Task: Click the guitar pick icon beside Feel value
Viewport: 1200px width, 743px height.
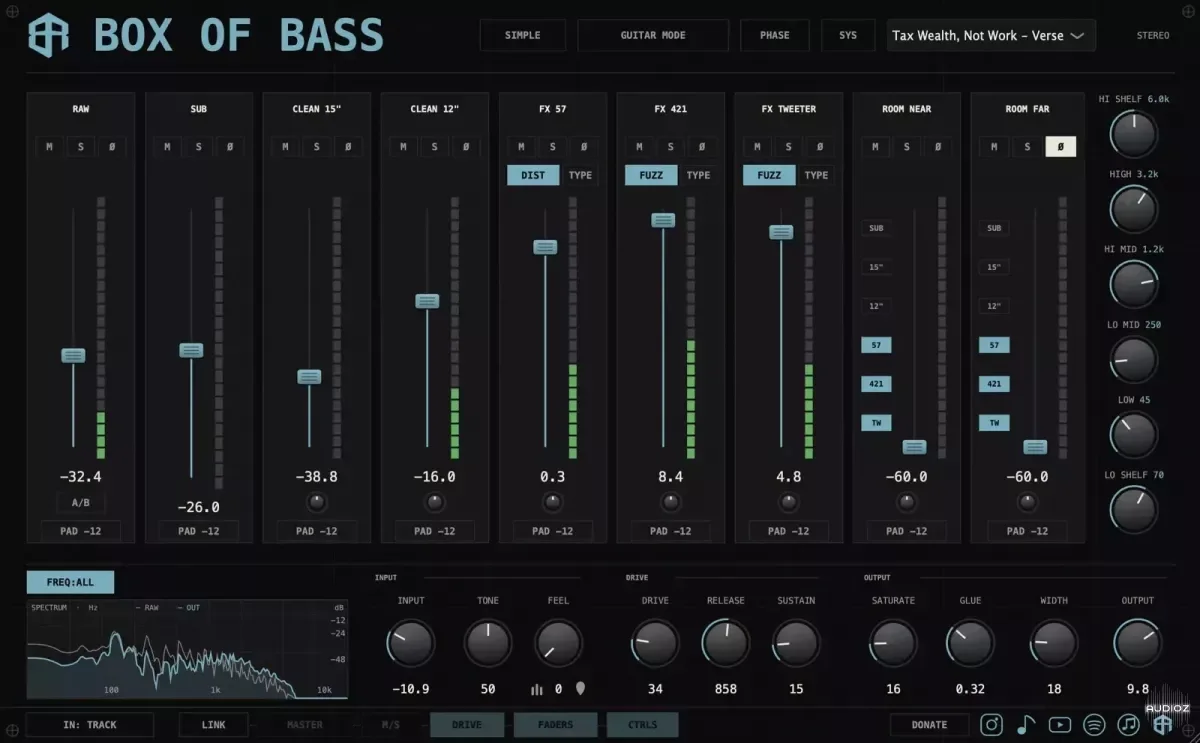Action: pos(580,688)
